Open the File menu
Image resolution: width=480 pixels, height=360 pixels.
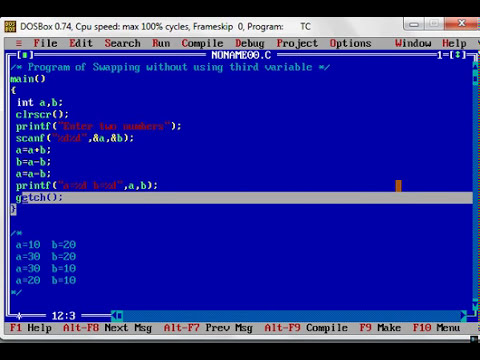(x=45, y=43)
